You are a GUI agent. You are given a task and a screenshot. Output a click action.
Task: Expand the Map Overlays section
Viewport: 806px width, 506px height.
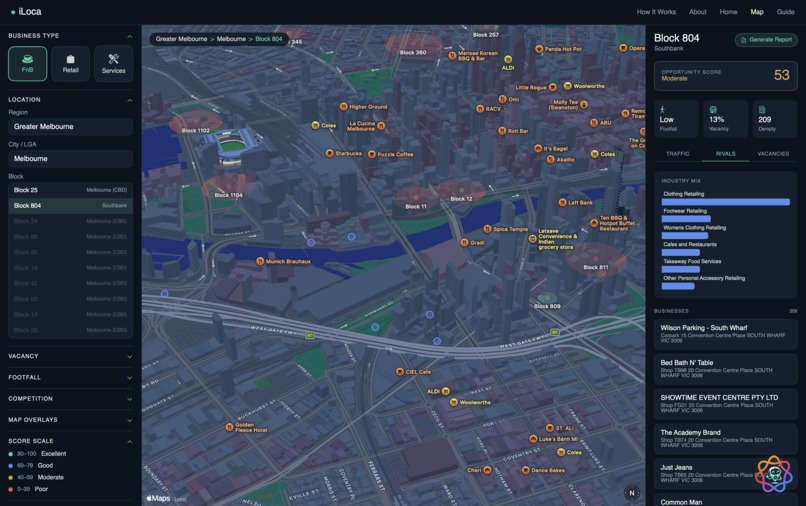pos(70,420)
